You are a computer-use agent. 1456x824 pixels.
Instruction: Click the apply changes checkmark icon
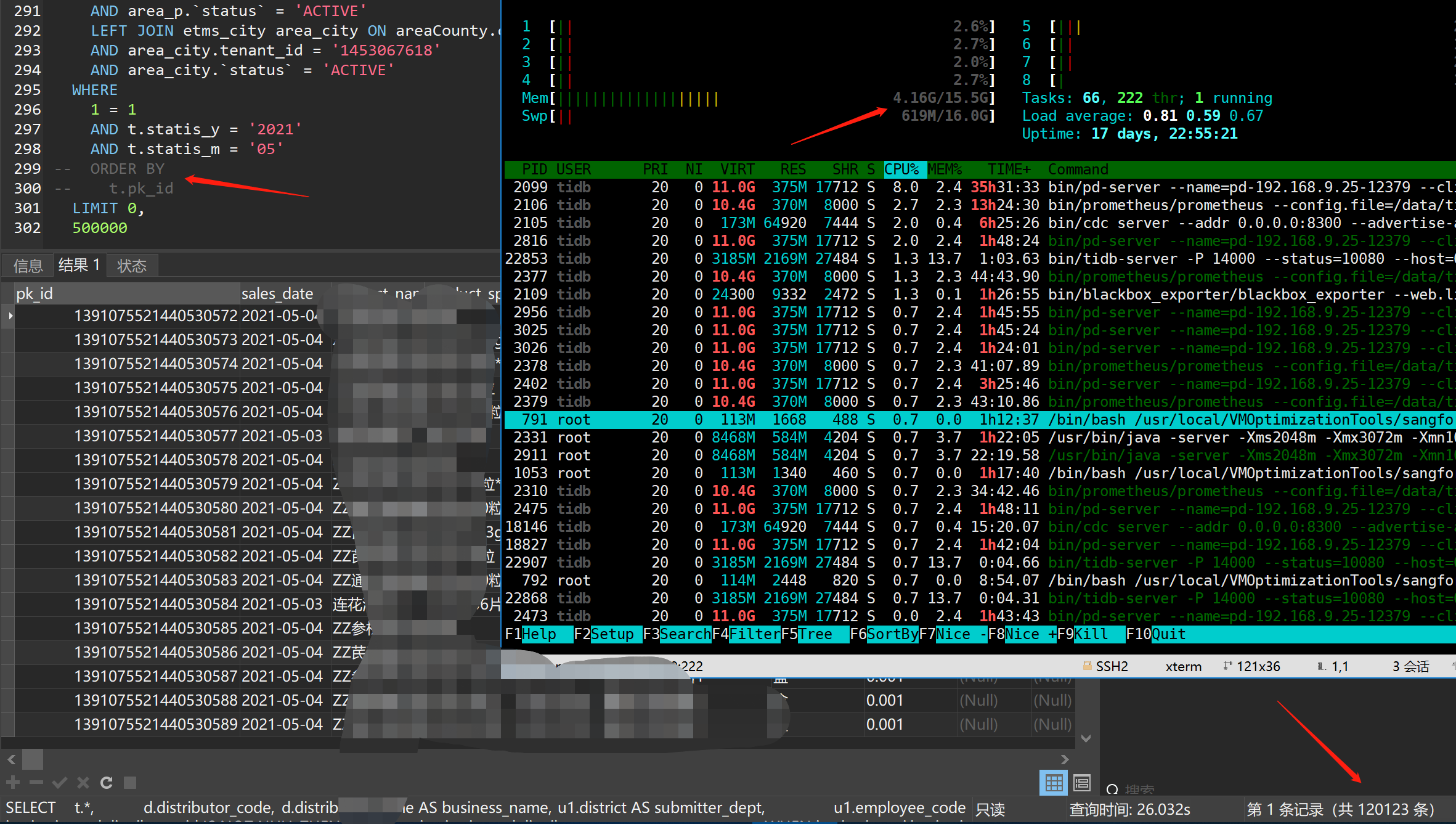[60, 782]
